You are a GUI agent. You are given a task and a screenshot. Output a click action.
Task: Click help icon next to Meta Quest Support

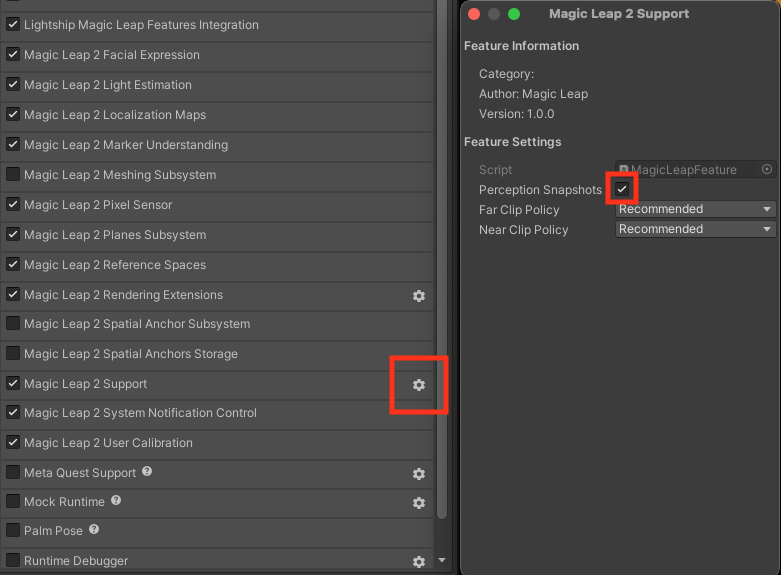tap(147, 471)
